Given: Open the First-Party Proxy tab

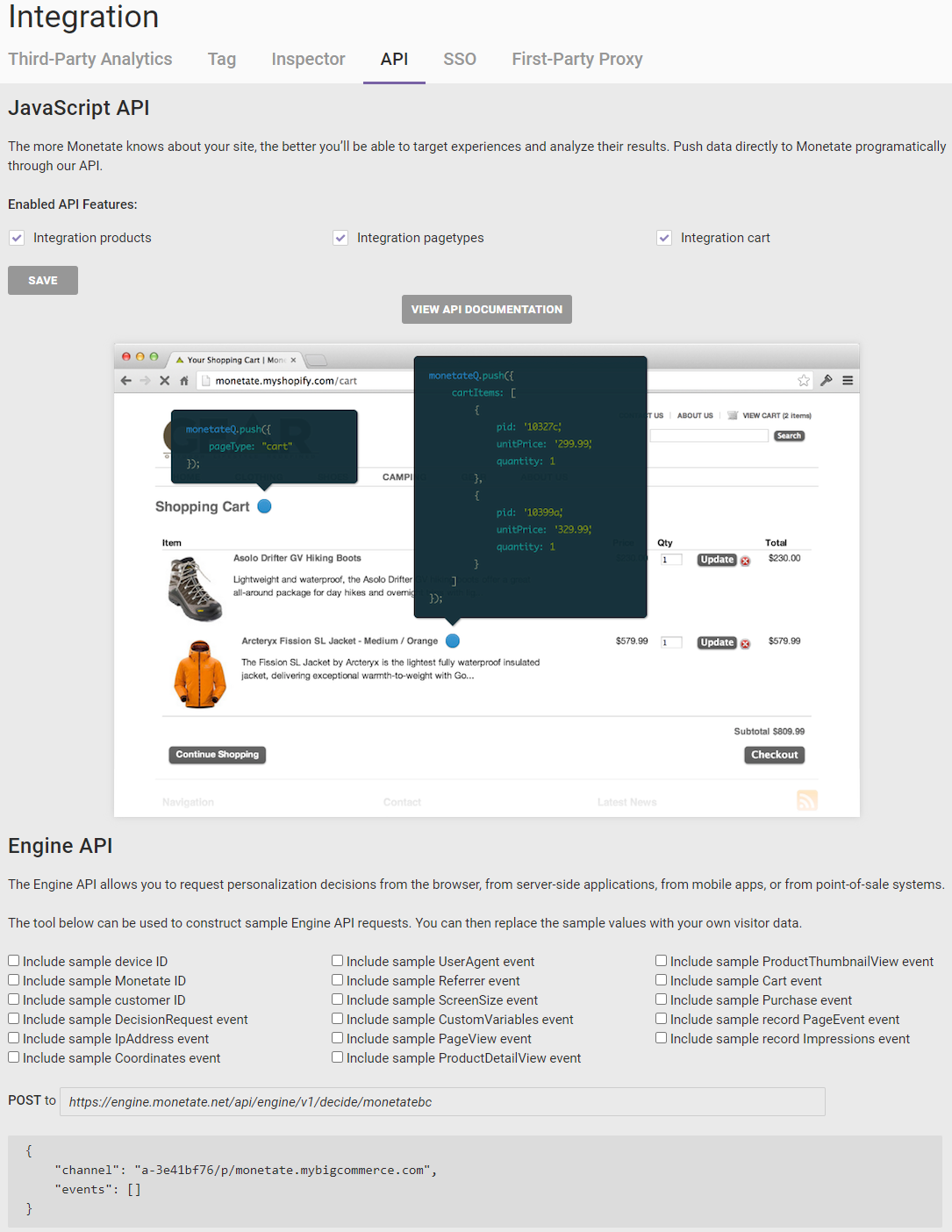Looking at the screenshot, I should 577,59.
